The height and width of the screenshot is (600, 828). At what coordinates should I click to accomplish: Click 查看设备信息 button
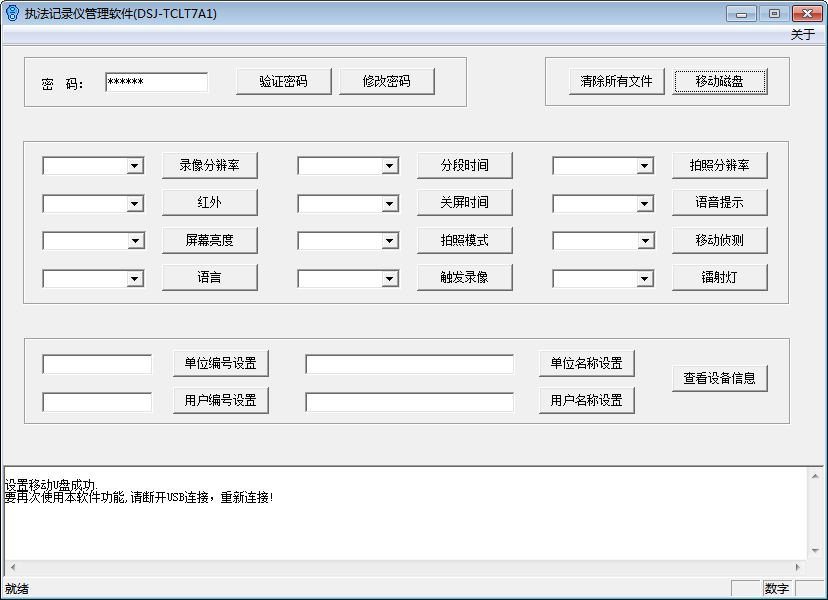[x=720, y=378]
